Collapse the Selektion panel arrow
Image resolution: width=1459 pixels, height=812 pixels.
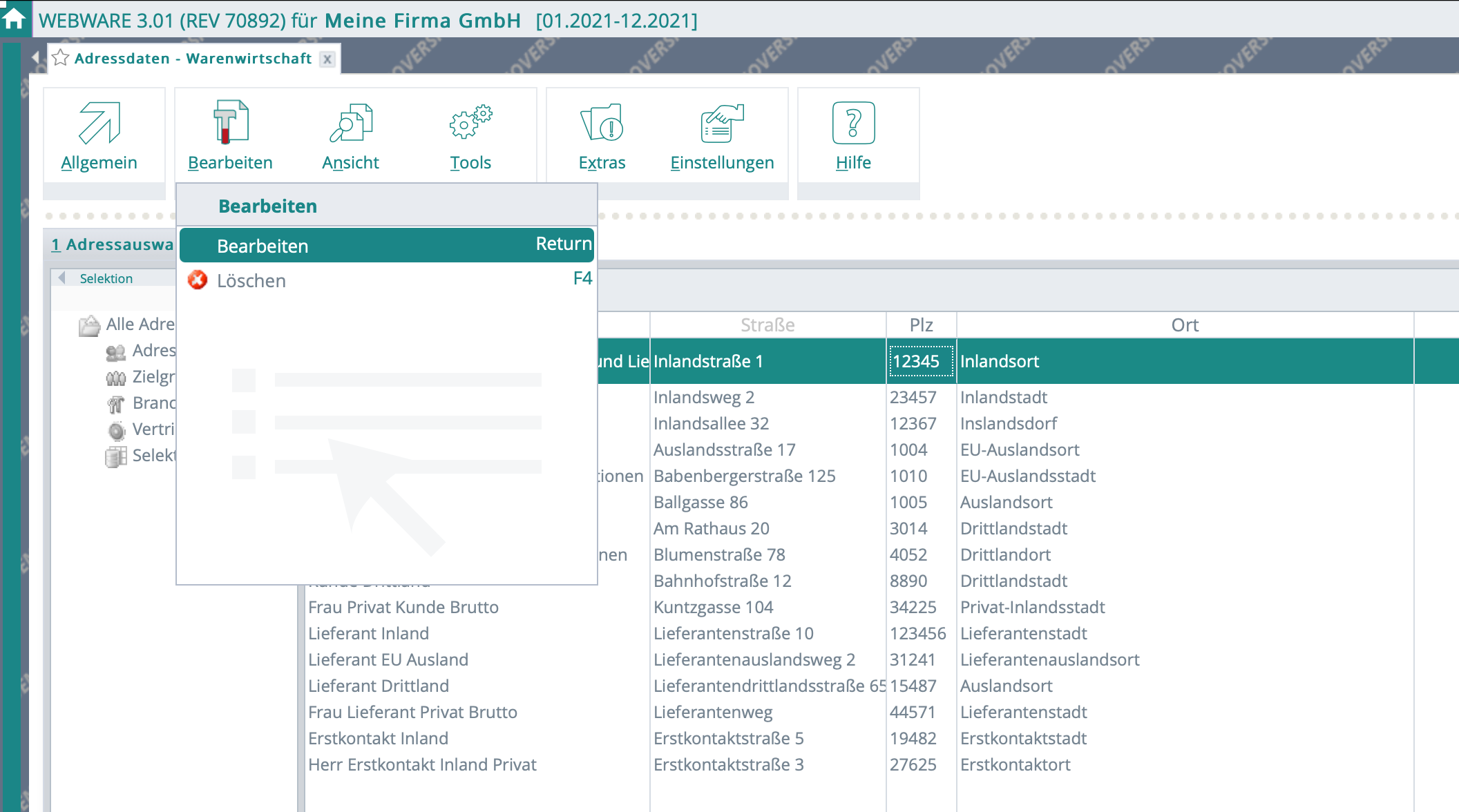pyautogui.click(x=62, y=278)
